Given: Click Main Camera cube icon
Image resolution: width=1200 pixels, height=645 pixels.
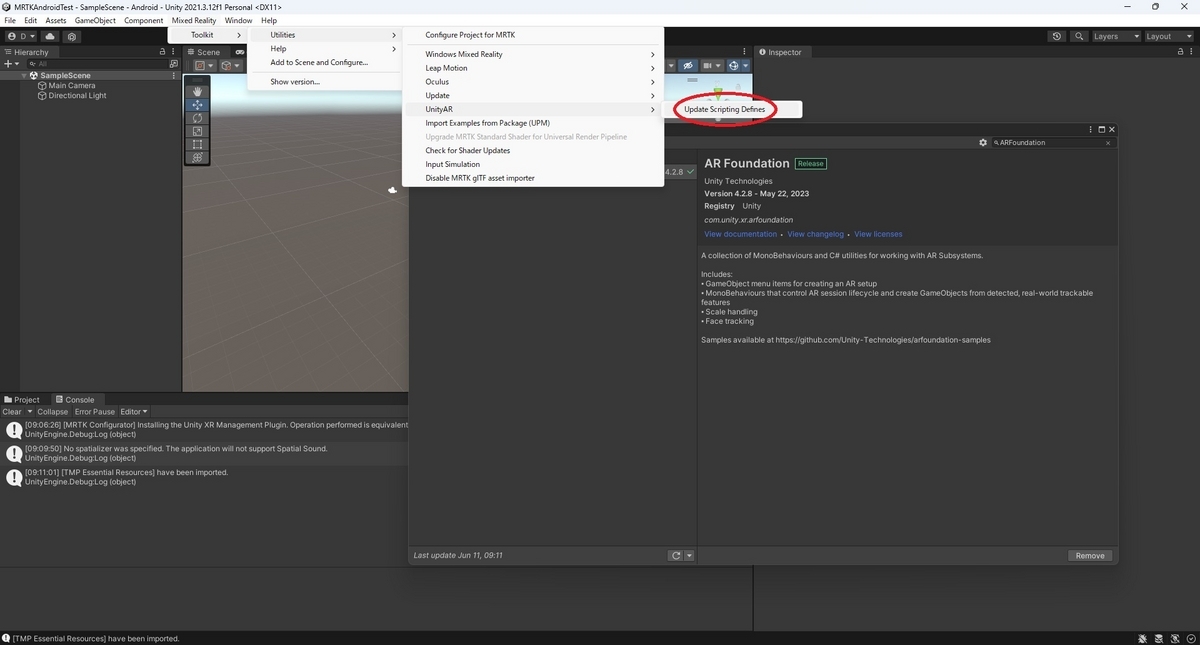Looking at the screenshot, I should click(42, 86).
